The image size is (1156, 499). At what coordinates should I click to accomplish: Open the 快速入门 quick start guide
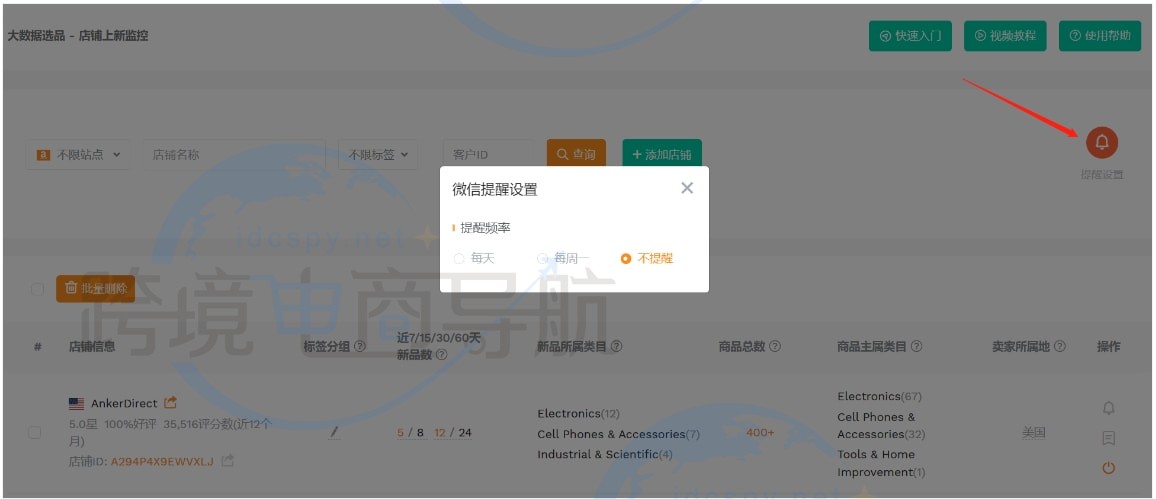pos(910,35)
